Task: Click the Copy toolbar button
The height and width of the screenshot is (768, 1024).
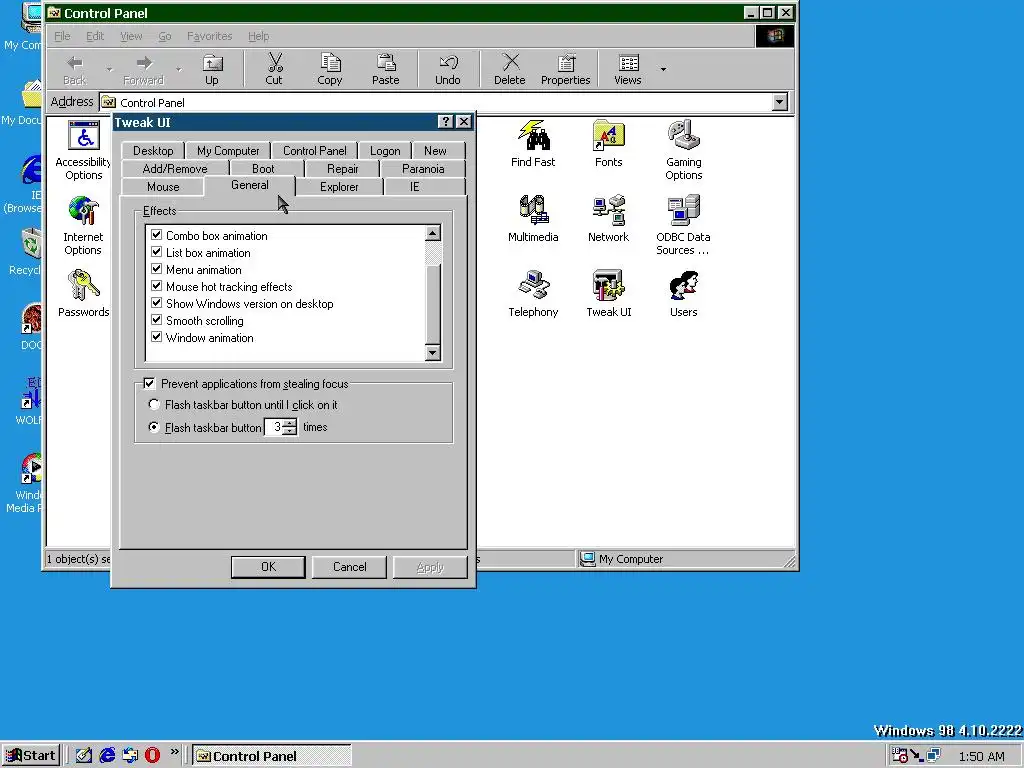Action: tap(330, 69)
